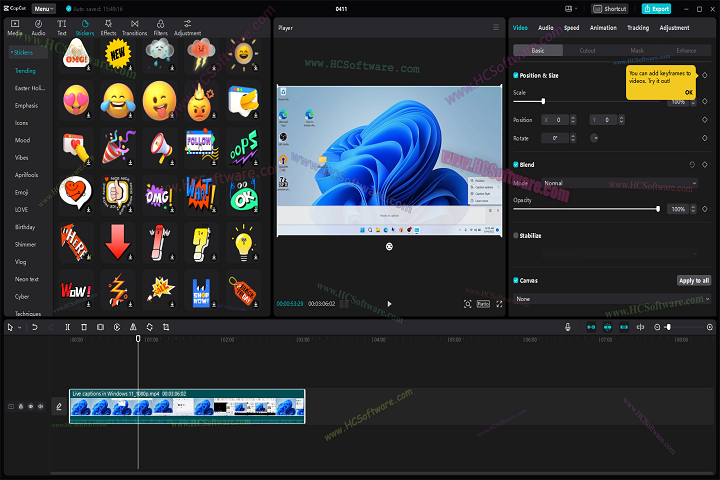Open the Menu dropdown in title bar
The height and width of the screenshot is (480, 720).
pos(43,8)
